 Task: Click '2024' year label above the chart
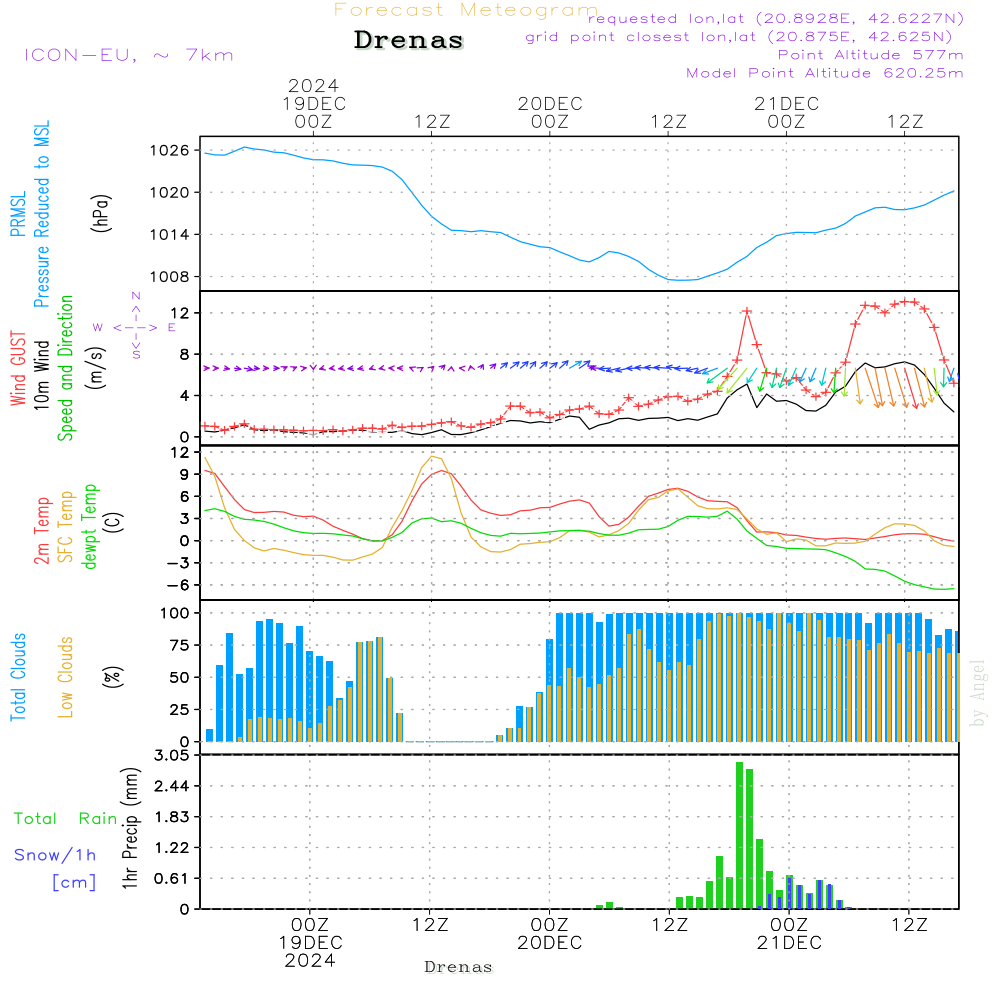[313, 85]
